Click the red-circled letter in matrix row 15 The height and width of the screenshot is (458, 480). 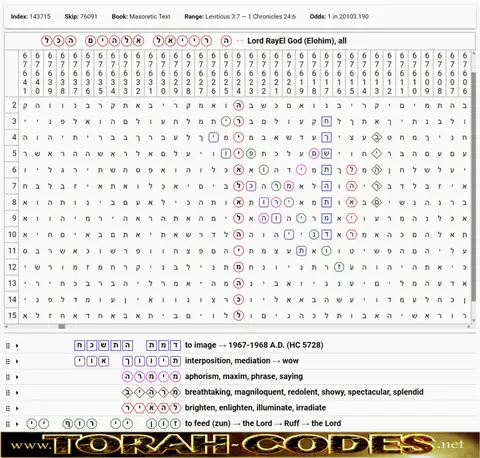tap(238, 315)
